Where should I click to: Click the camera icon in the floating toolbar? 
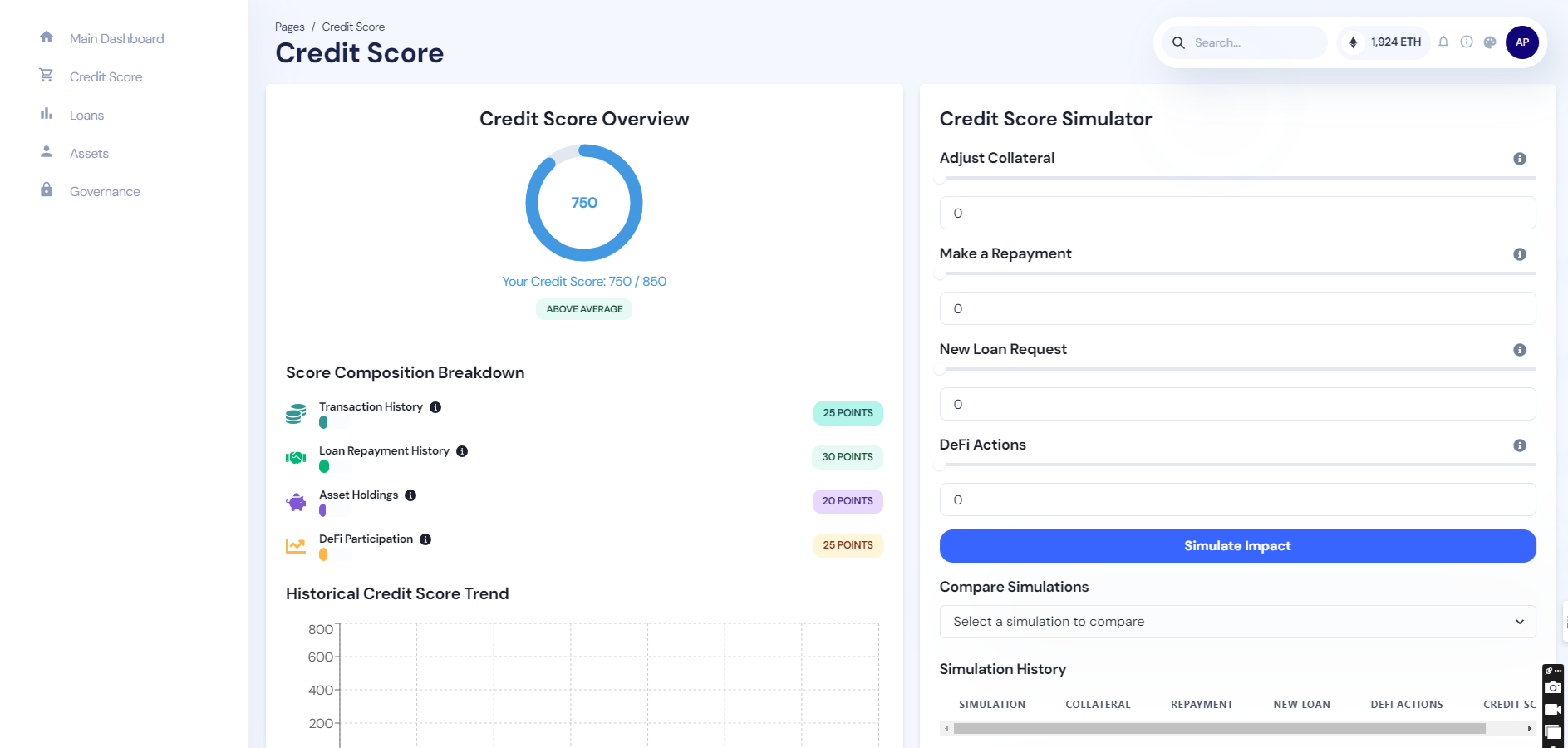[1553, 686]
